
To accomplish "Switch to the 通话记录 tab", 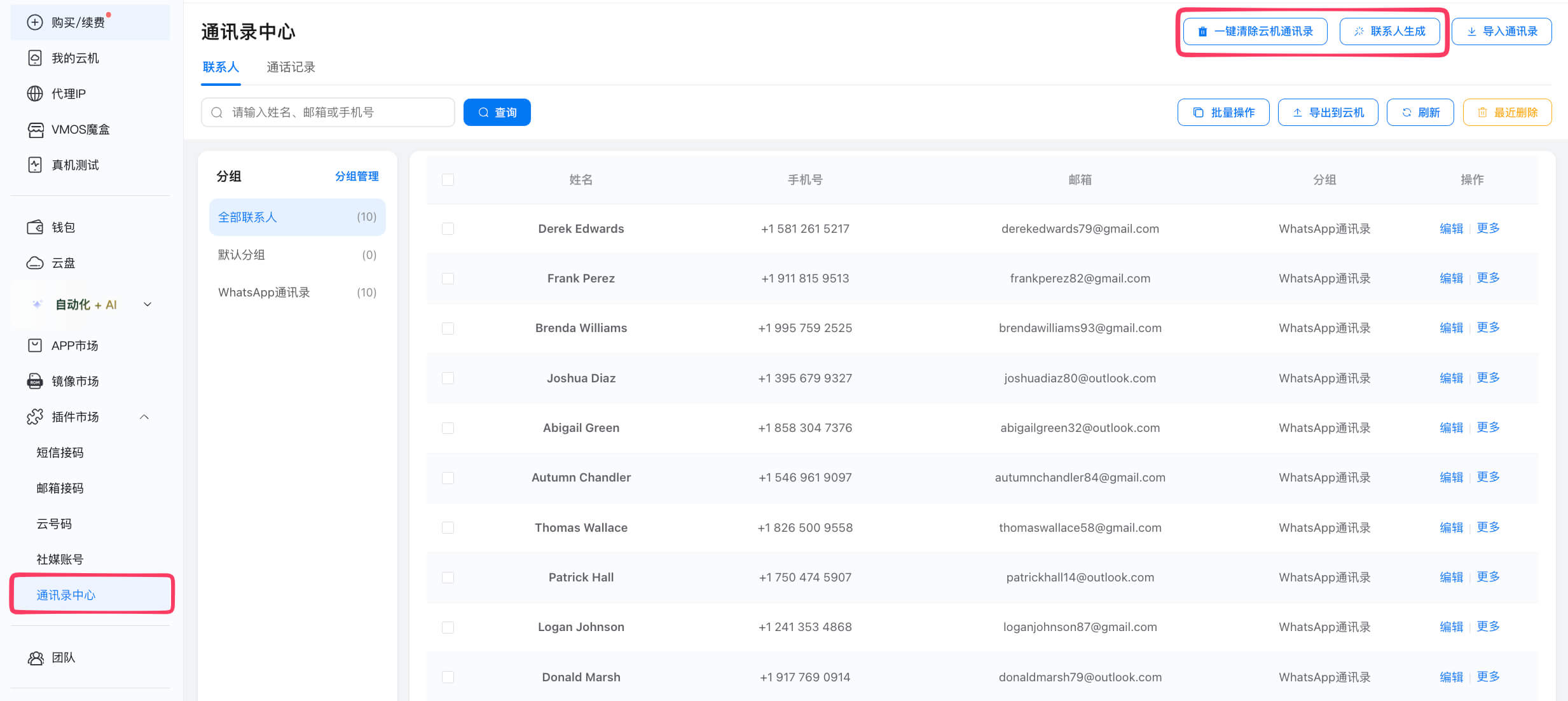I will point(291,67).
